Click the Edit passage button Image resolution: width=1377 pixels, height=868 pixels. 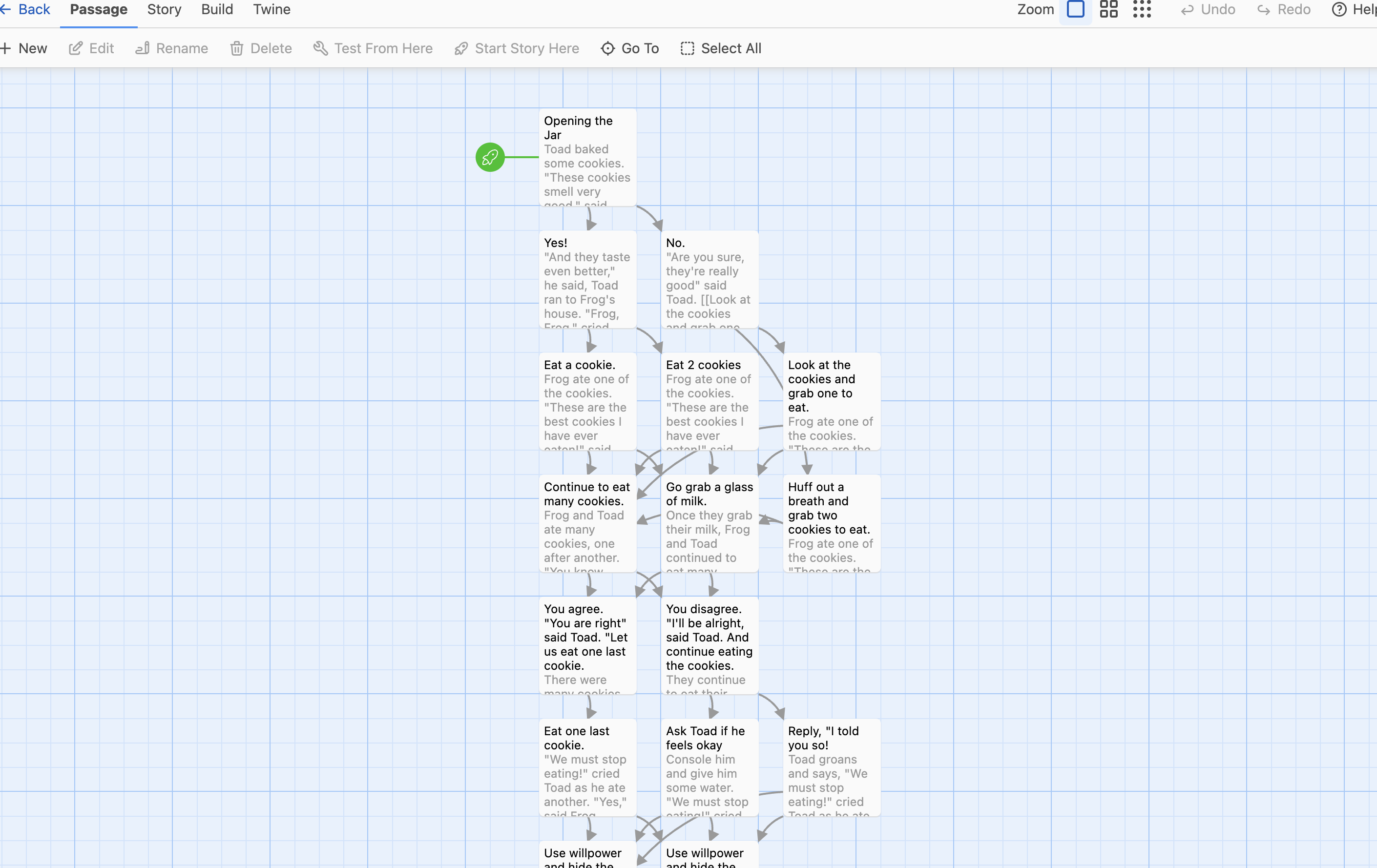click(x=91, y=49)
